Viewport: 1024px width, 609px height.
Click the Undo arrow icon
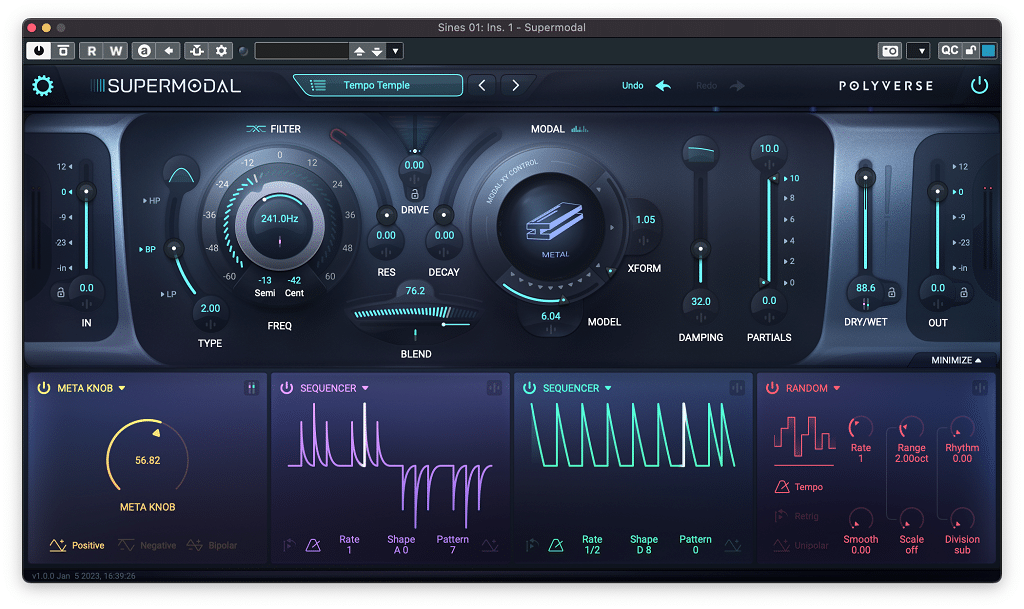click(x=664, y=86)
